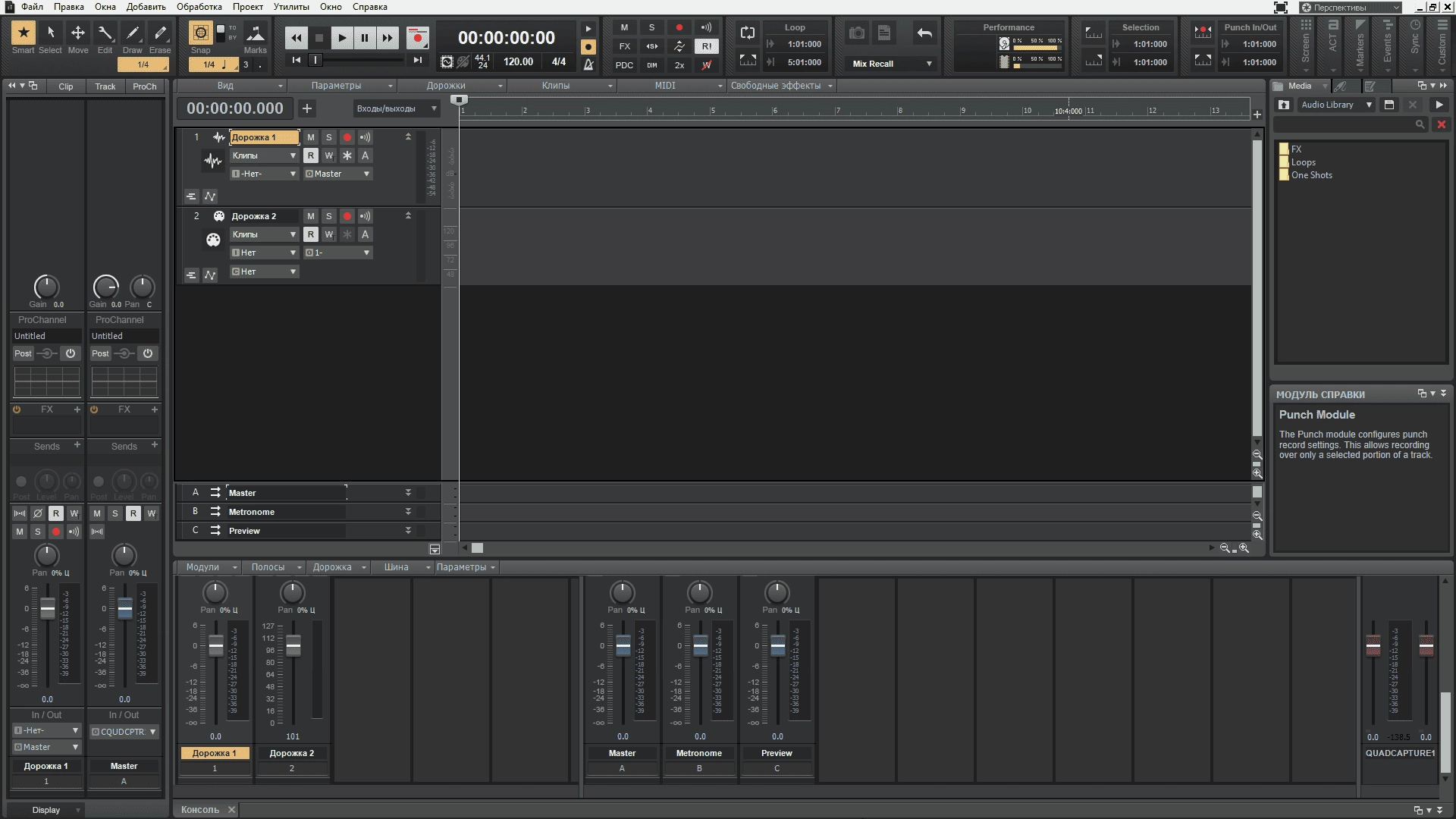Screen dimensions: 1456x819
Task: Open the Mix Recall dropdown
Action: (x=892, y=64)
